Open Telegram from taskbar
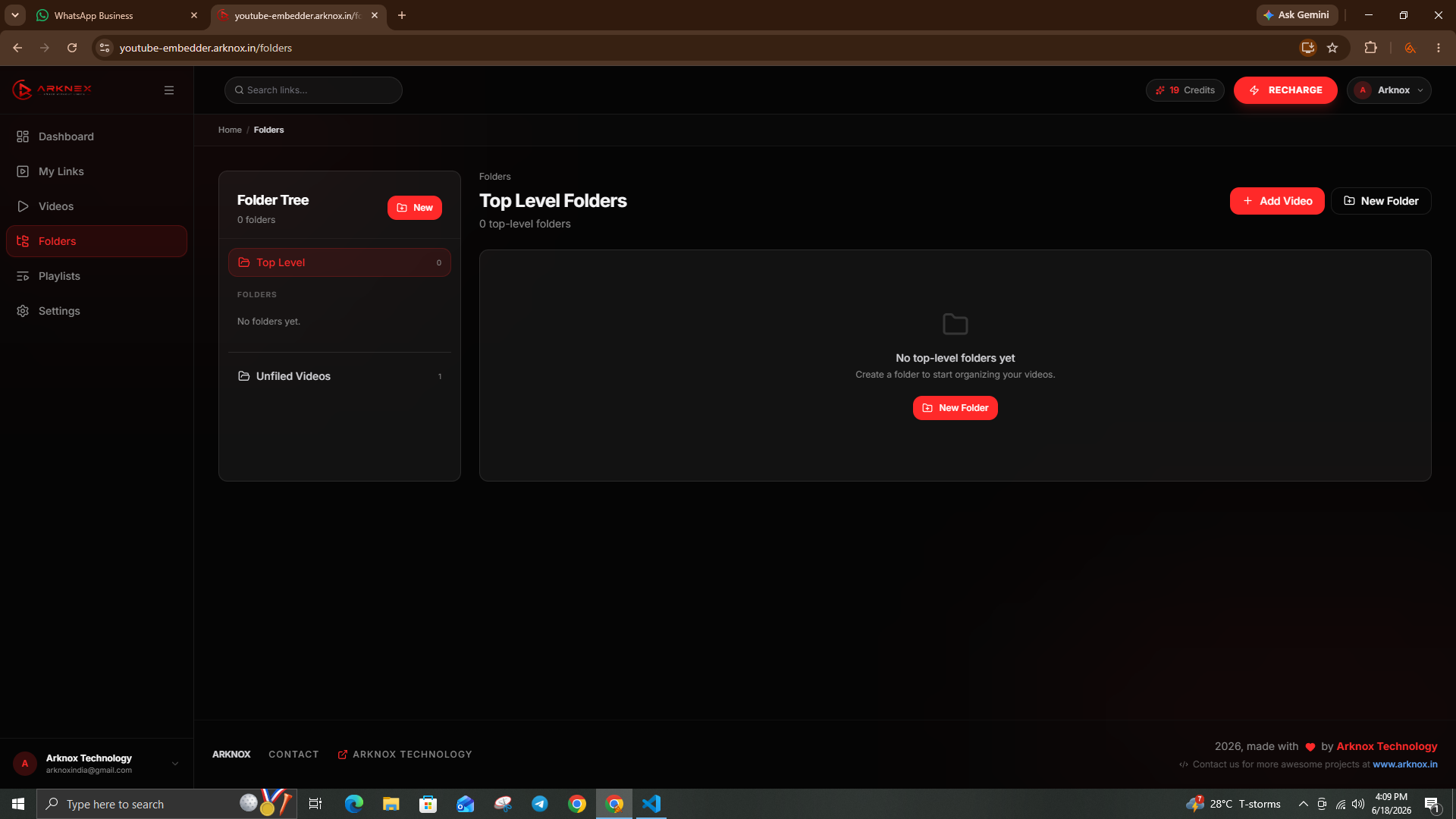Viewport: 1456px width, 819px height. (540, 804)
